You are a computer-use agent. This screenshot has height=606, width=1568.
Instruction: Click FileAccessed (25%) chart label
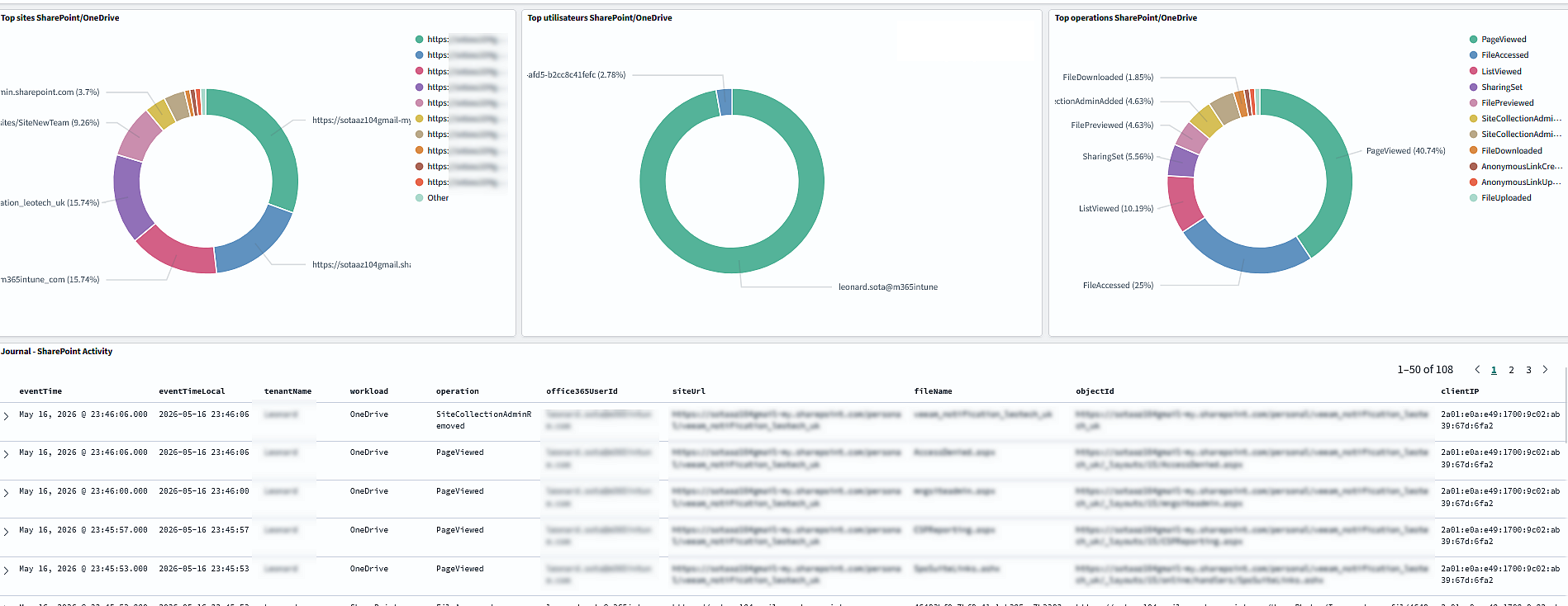tap(1118, 286)
